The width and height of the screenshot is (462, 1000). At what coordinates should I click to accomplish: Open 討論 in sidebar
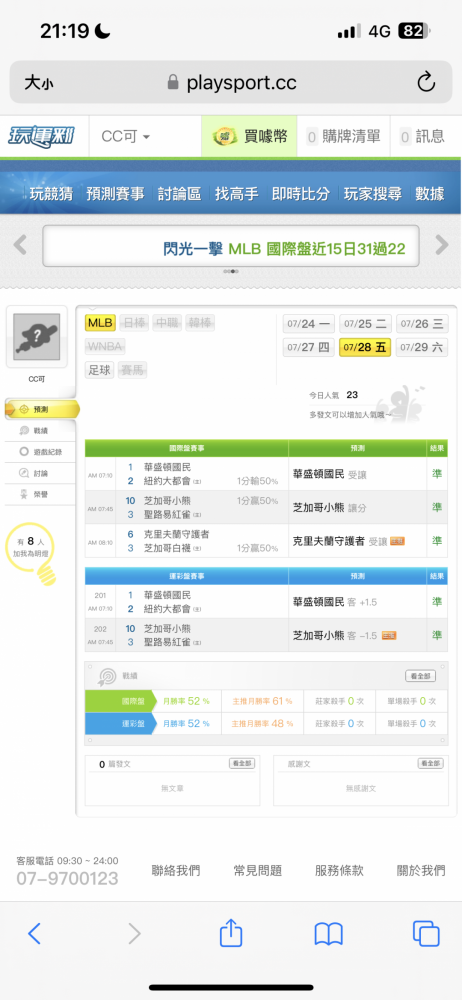[34, 473]
